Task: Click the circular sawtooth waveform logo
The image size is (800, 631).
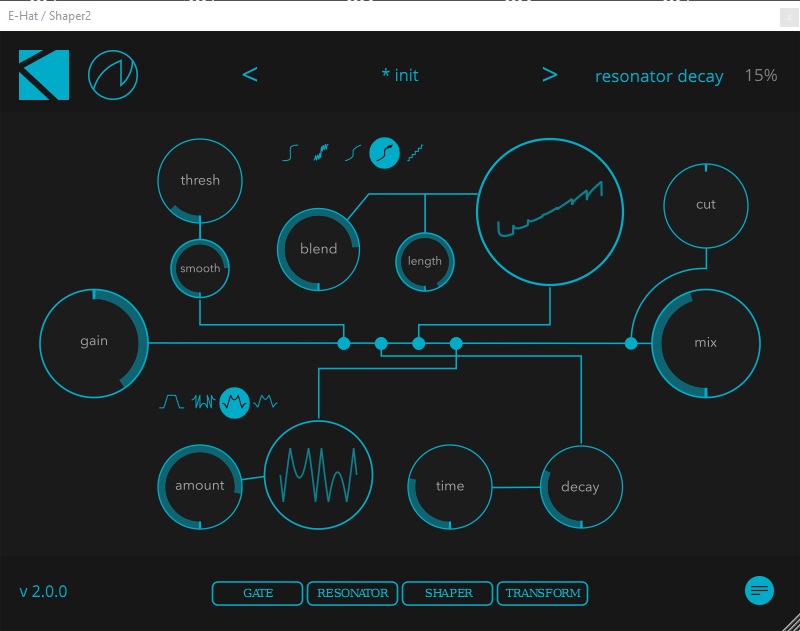Action: click(x=113, y=75)
